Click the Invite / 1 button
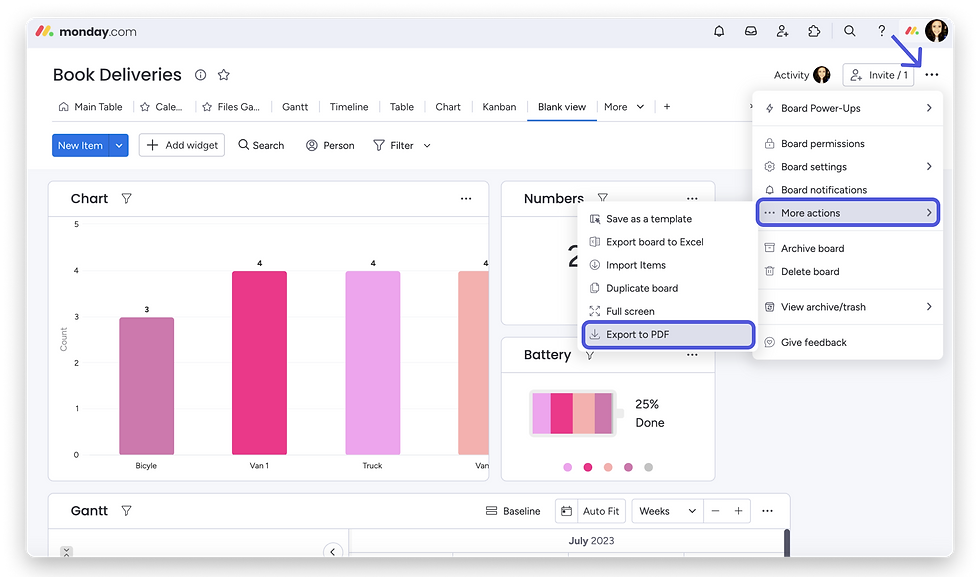Viewport: 980px width, 577px height. click(878, 75)
